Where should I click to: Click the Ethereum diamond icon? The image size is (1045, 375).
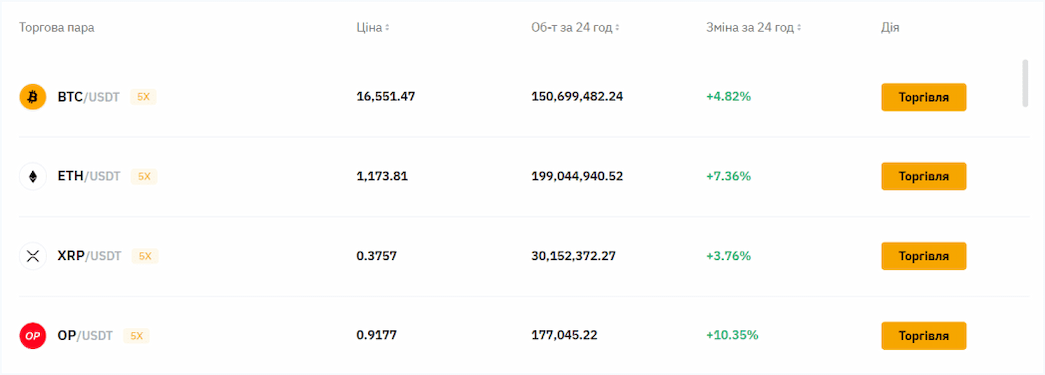[x=33, y=177]
